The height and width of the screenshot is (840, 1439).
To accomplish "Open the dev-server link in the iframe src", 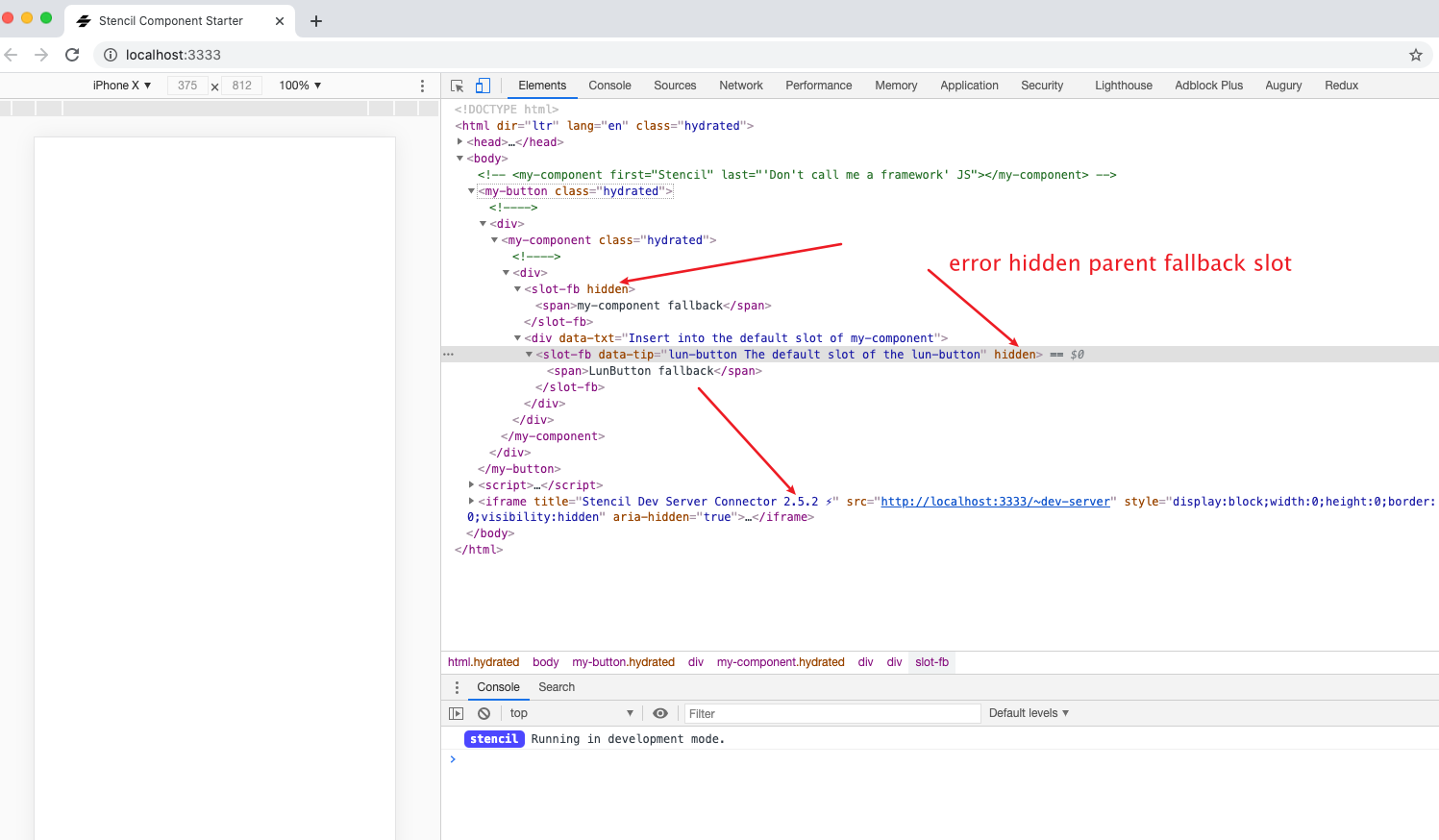I will pyautogui.click(x=996, y=501).
